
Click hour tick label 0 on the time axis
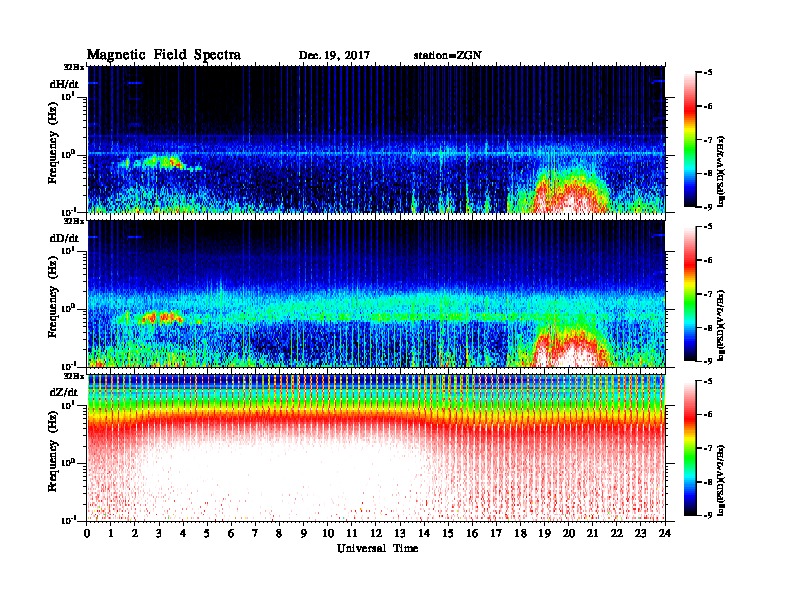pyautogui.click(x=87, y=534)
